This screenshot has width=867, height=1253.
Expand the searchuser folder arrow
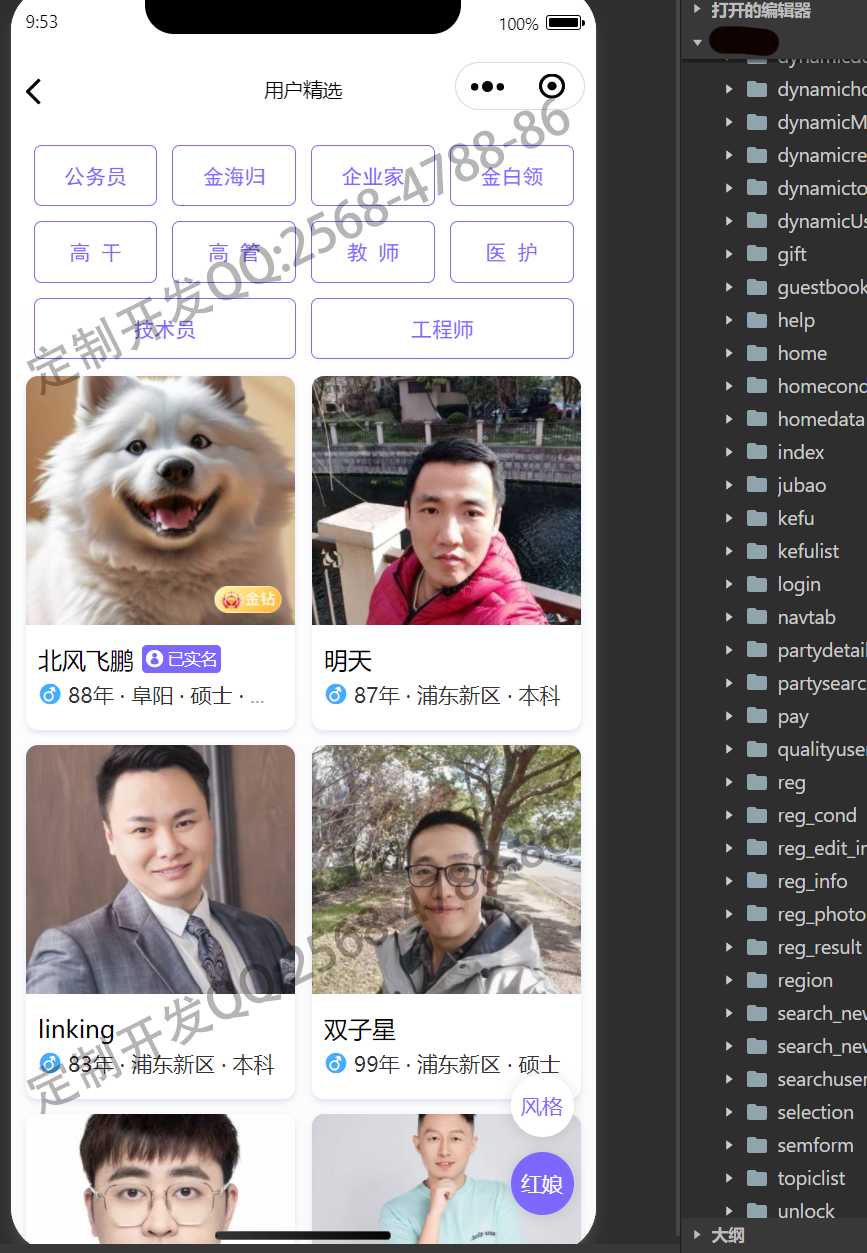point(729,1079)
